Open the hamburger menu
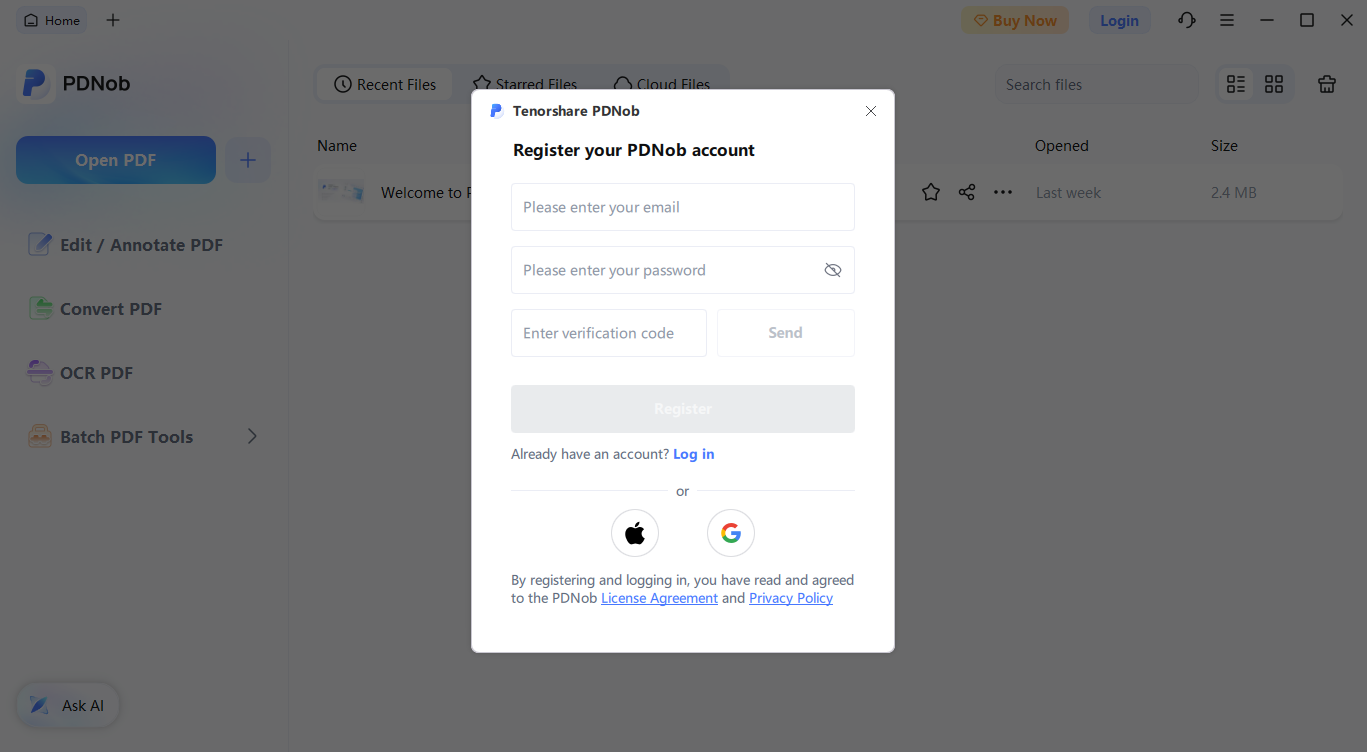The height and width of the screenshot is (752, 1367). tap(1227, 20)
